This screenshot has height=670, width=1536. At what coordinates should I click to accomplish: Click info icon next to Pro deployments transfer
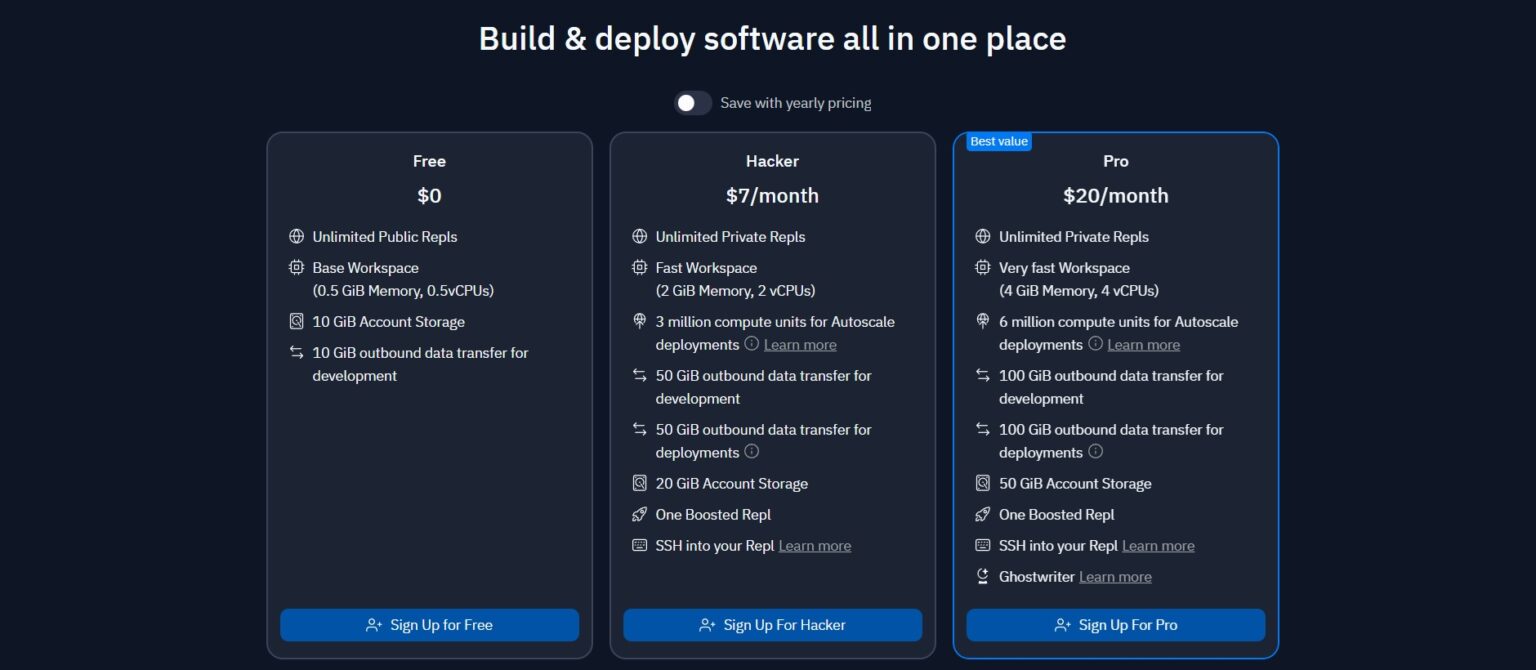[x=1095, y=452]
